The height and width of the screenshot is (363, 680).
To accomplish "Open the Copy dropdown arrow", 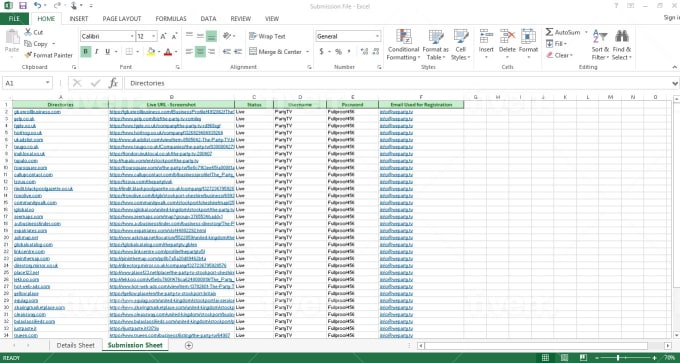I will click(53, 44).
